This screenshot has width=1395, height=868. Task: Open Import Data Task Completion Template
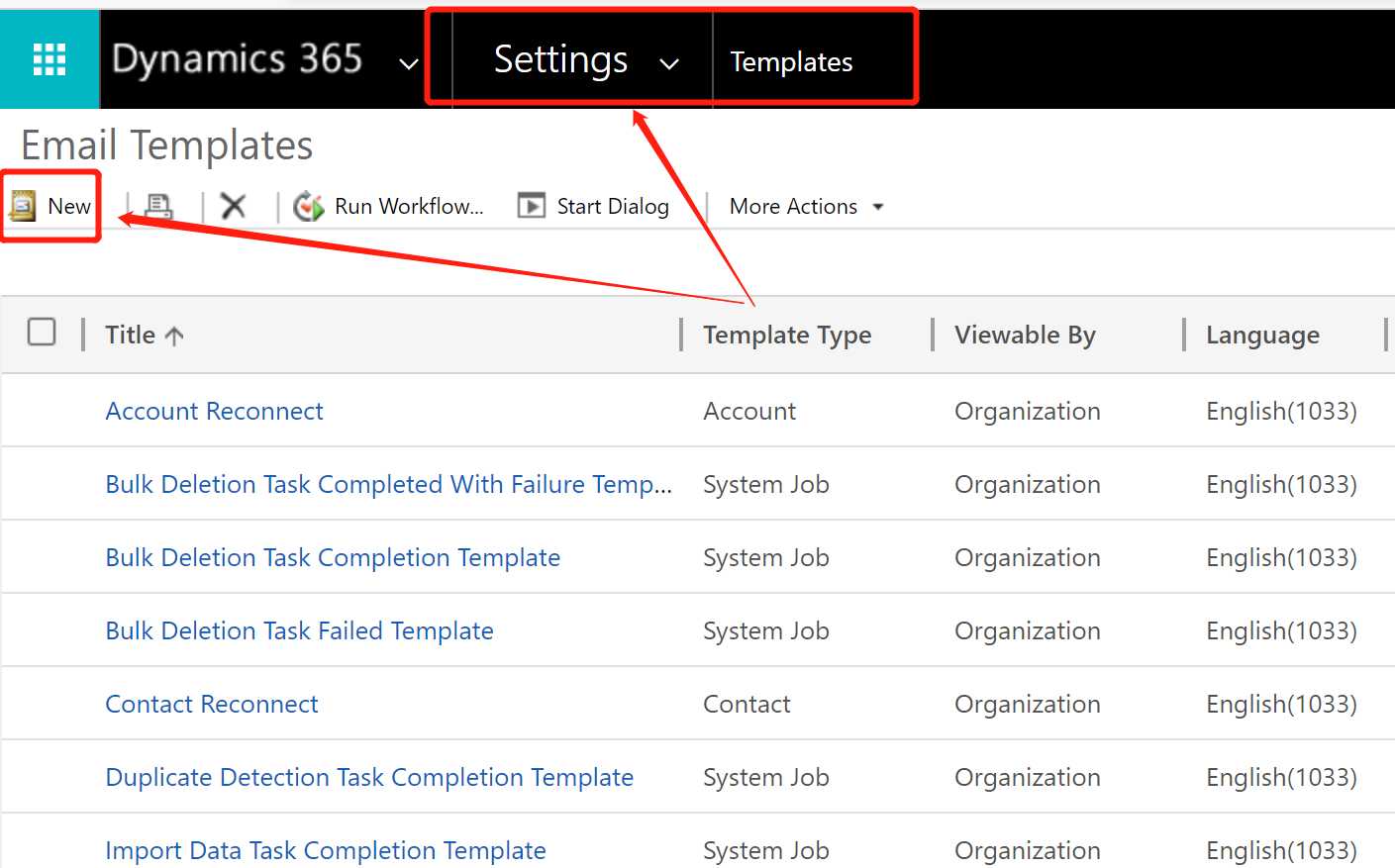click(326, 850)
